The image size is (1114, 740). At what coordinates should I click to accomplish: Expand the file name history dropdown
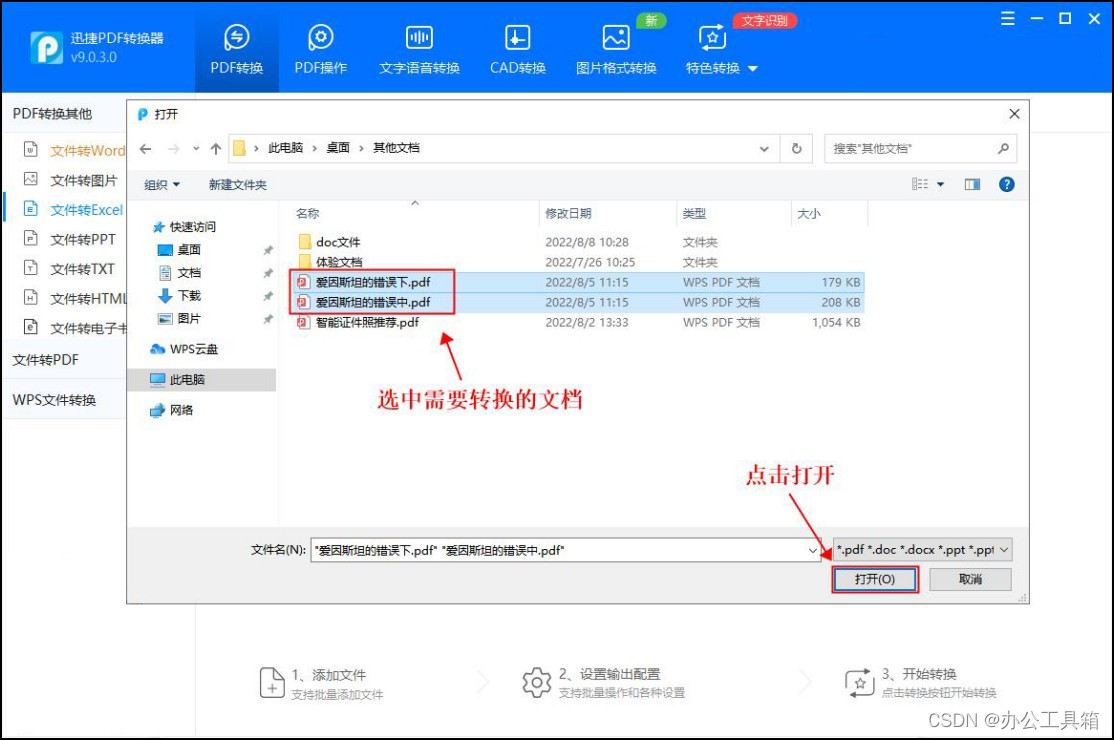[x=813, y=550]
